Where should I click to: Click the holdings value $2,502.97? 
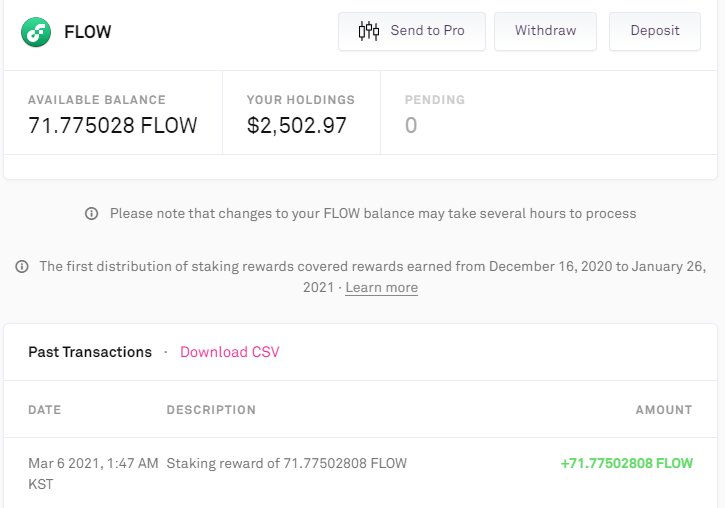point(297,126)
